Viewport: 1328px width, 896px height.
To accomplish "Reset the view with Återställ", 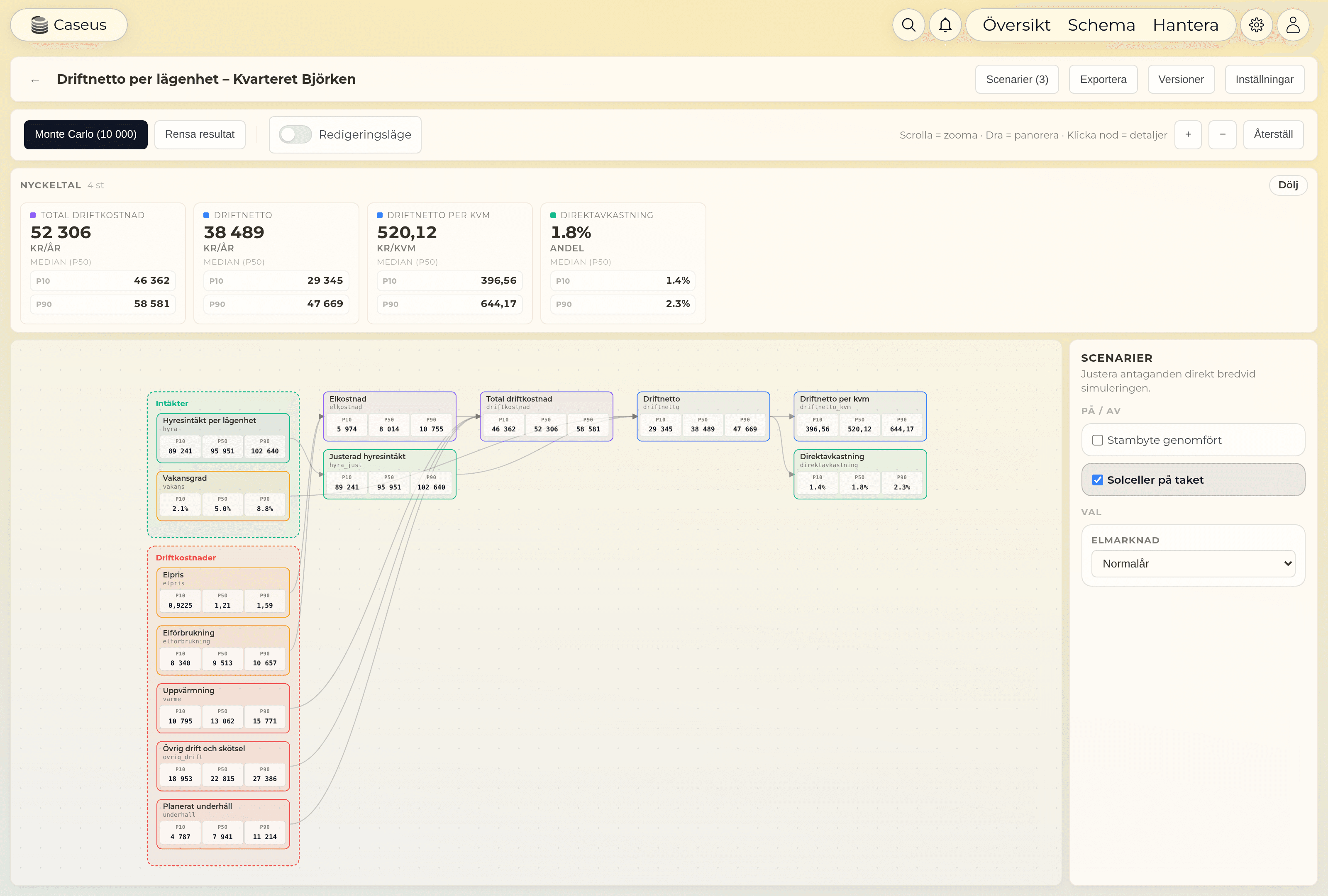I will point(1273,135).
